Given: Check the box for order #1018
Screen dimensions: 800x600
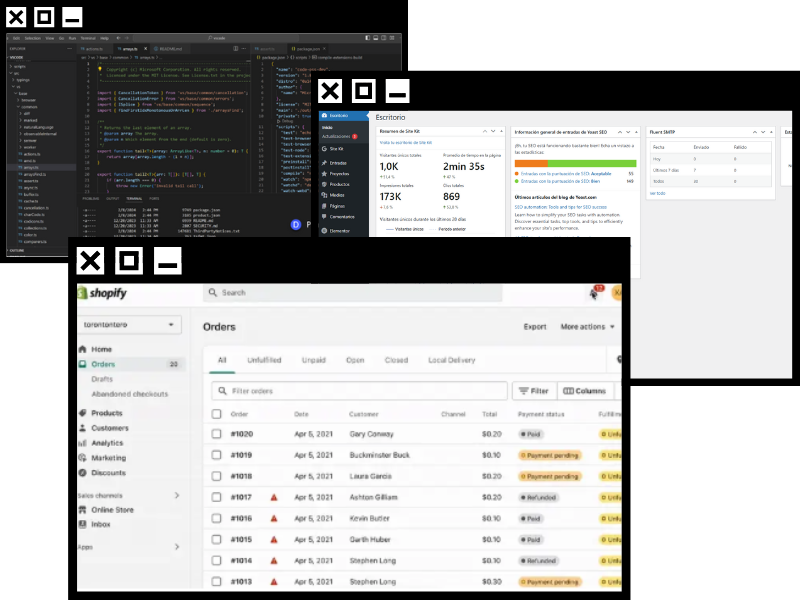Looking at the screenshot, I should 216,477.
